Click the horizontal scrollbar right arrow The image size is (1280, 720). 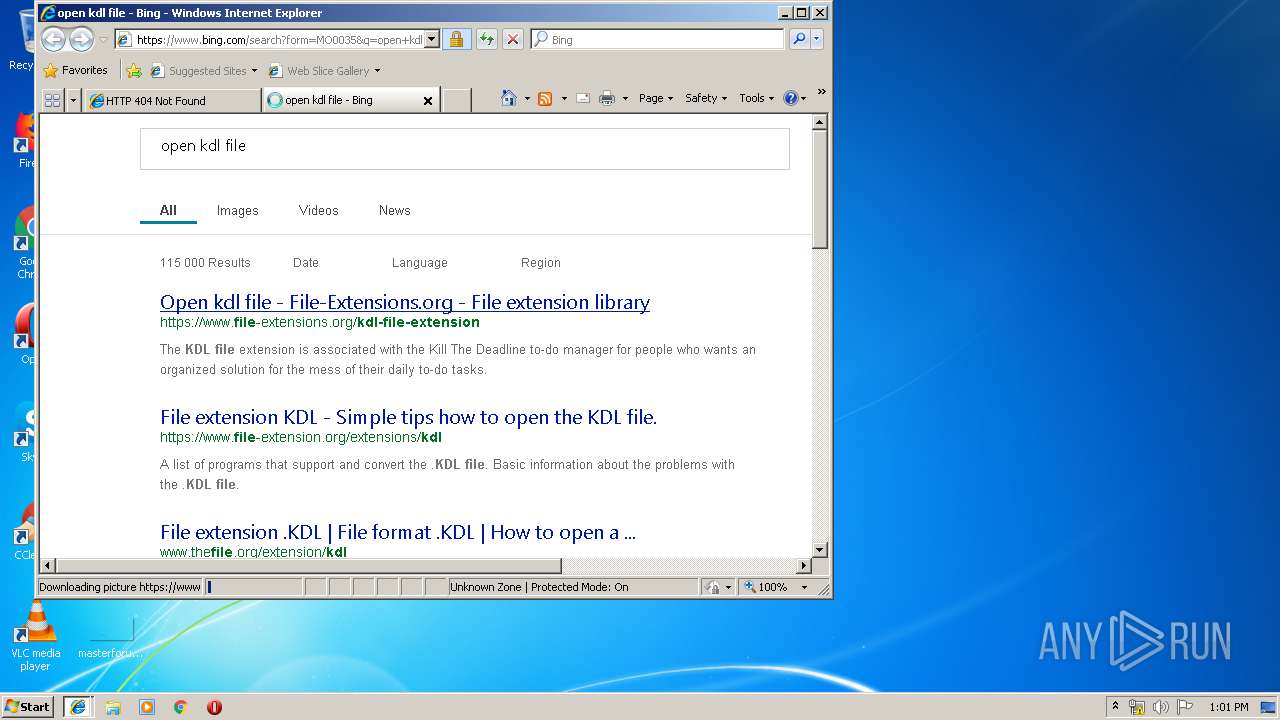[804, 566]
